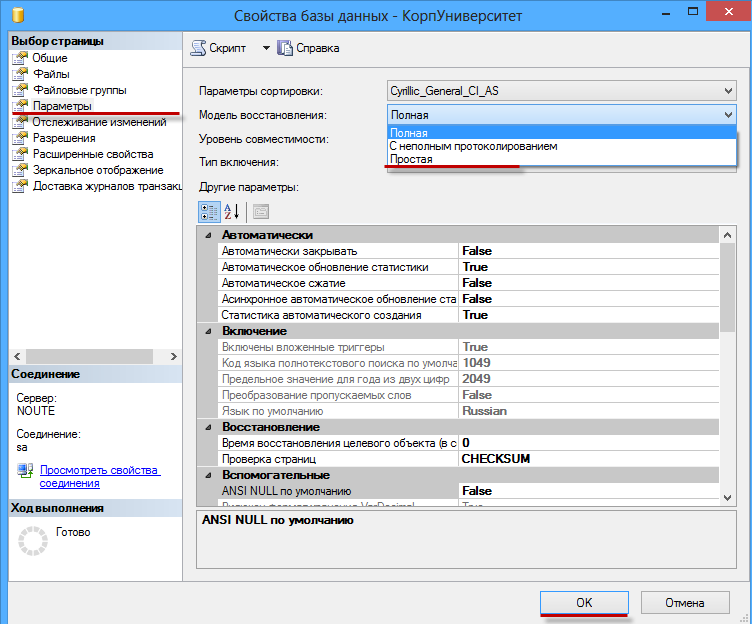Image resolution: width=752 pixels, height=624 pixels.
Task: Click the property pages icon
Action: pos(261,212)
